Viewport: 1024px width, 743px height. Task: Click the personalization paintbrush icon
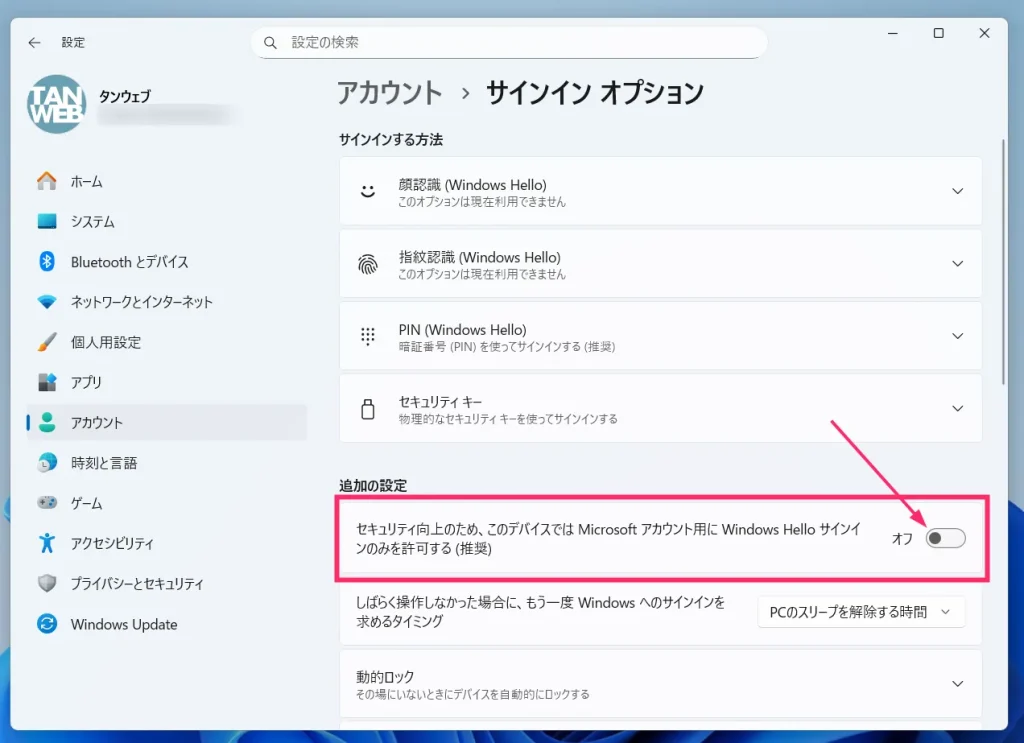pos(46,342)
